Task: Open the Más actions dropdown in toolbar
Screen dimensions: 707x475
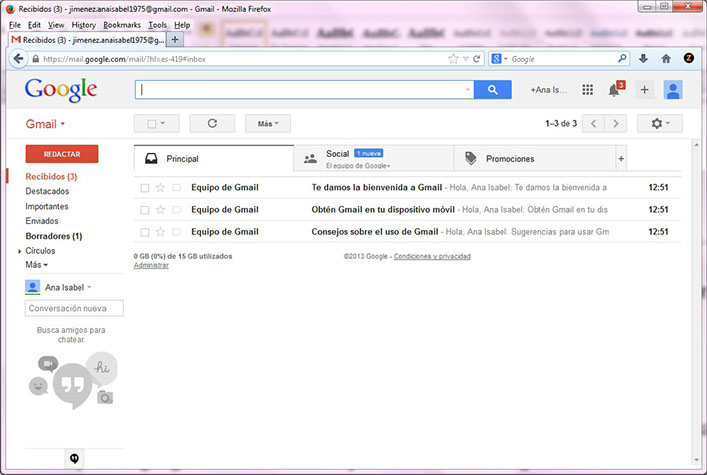Action: 268,124
